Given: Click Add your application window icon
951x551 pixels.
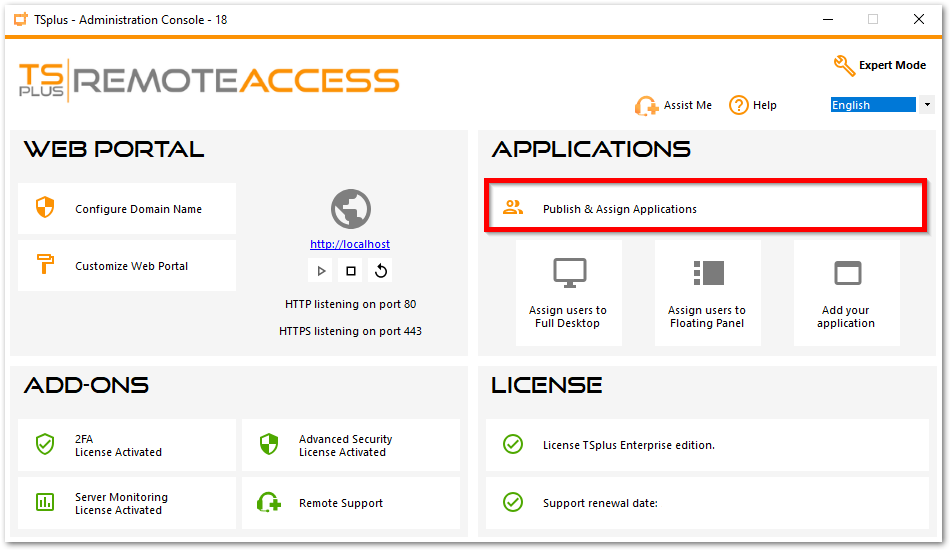Looking at the screenshot, I should pyautogui.click(x=847, y=272).
